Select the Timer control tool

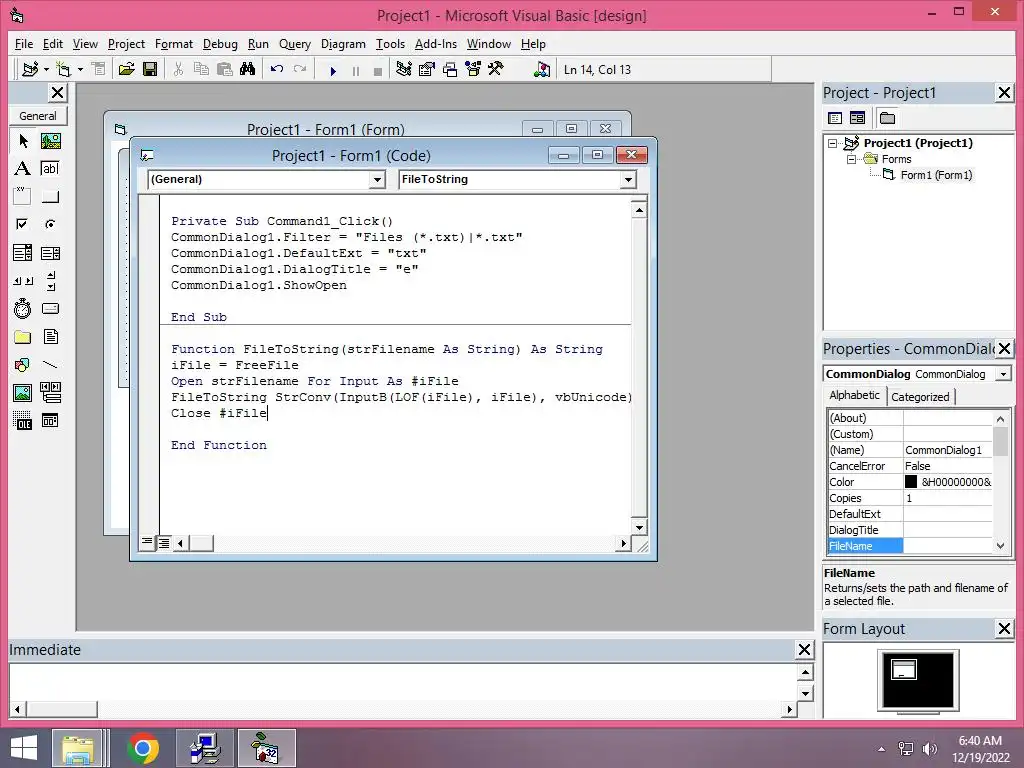click(x=23, y=308)
